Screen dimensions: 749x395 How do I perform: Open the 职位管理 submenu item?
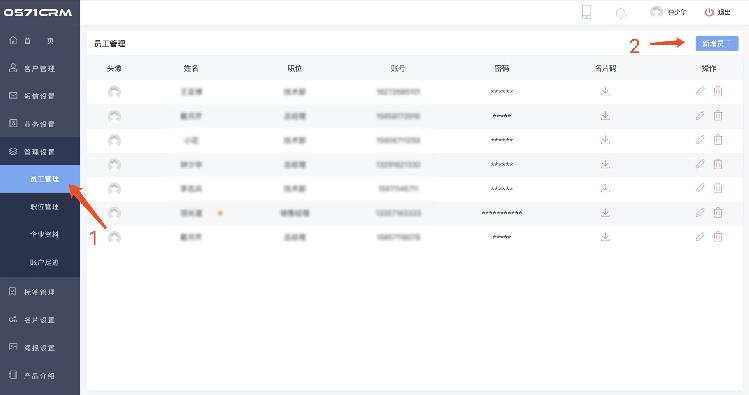click(x=40, y=207)
